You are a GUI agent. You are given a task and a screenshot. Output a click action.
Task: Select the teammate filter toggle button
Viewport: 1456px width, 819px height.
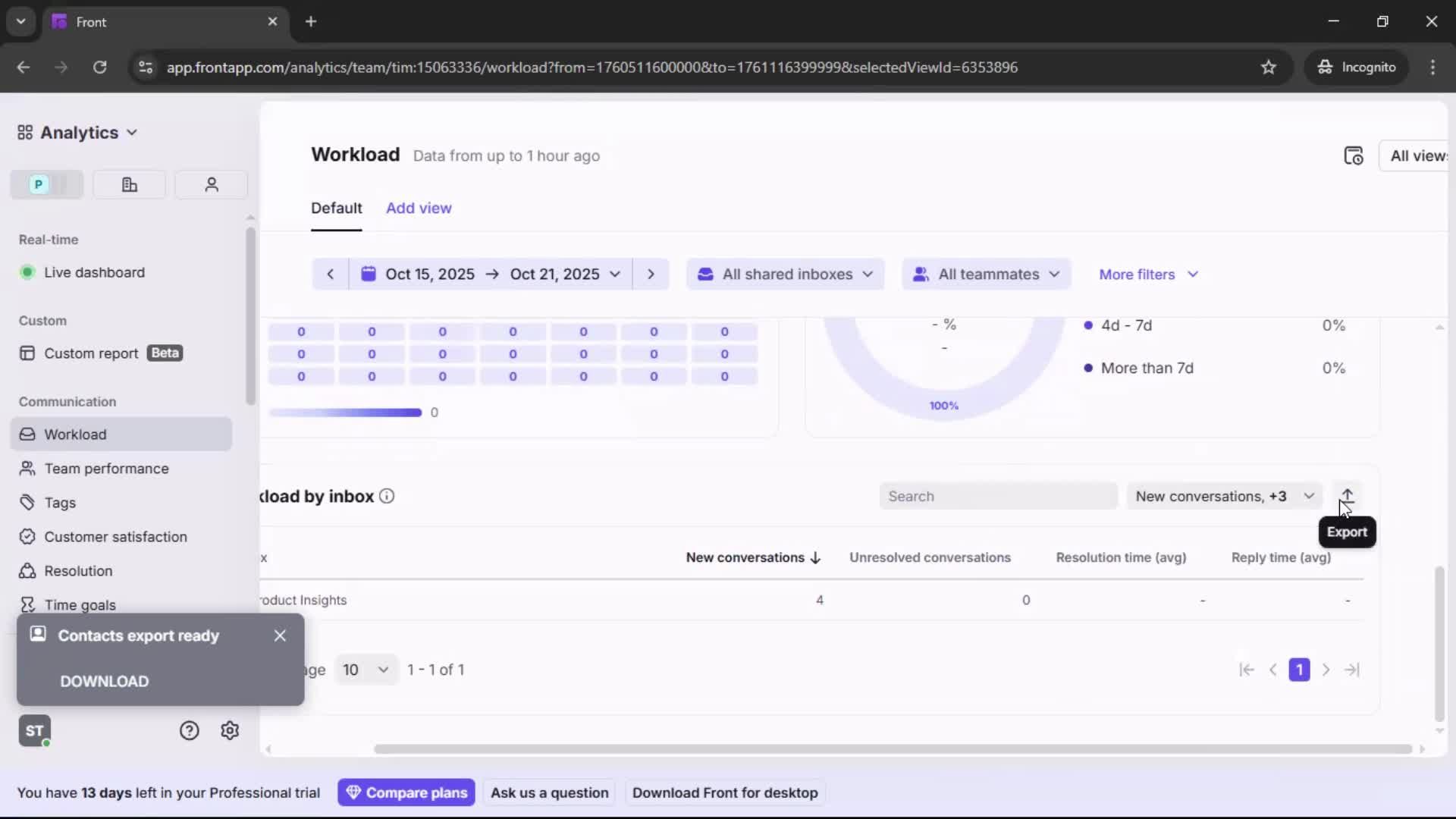[211, 184]
